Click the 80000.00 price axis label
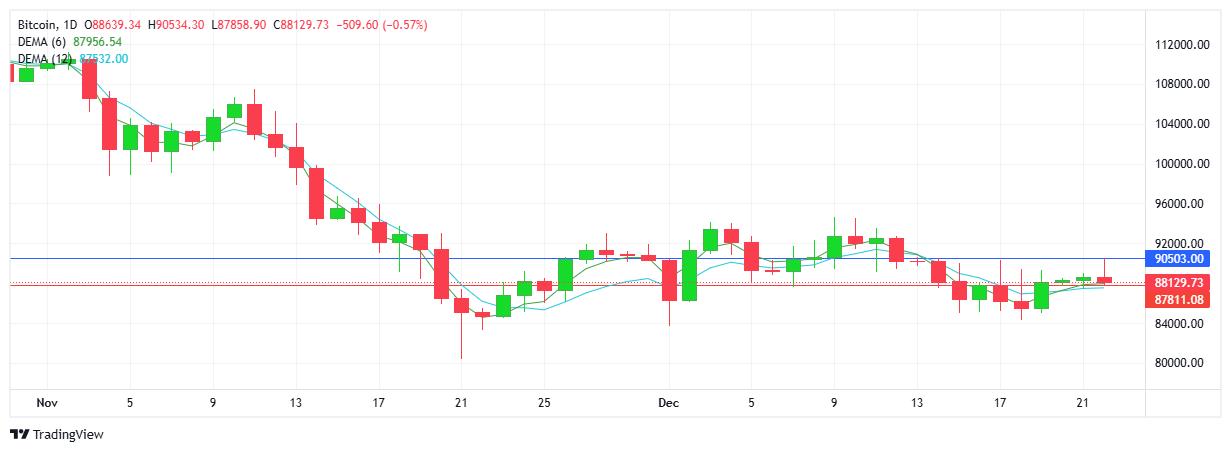1231x452 pixels. [x=1180, y=364]
